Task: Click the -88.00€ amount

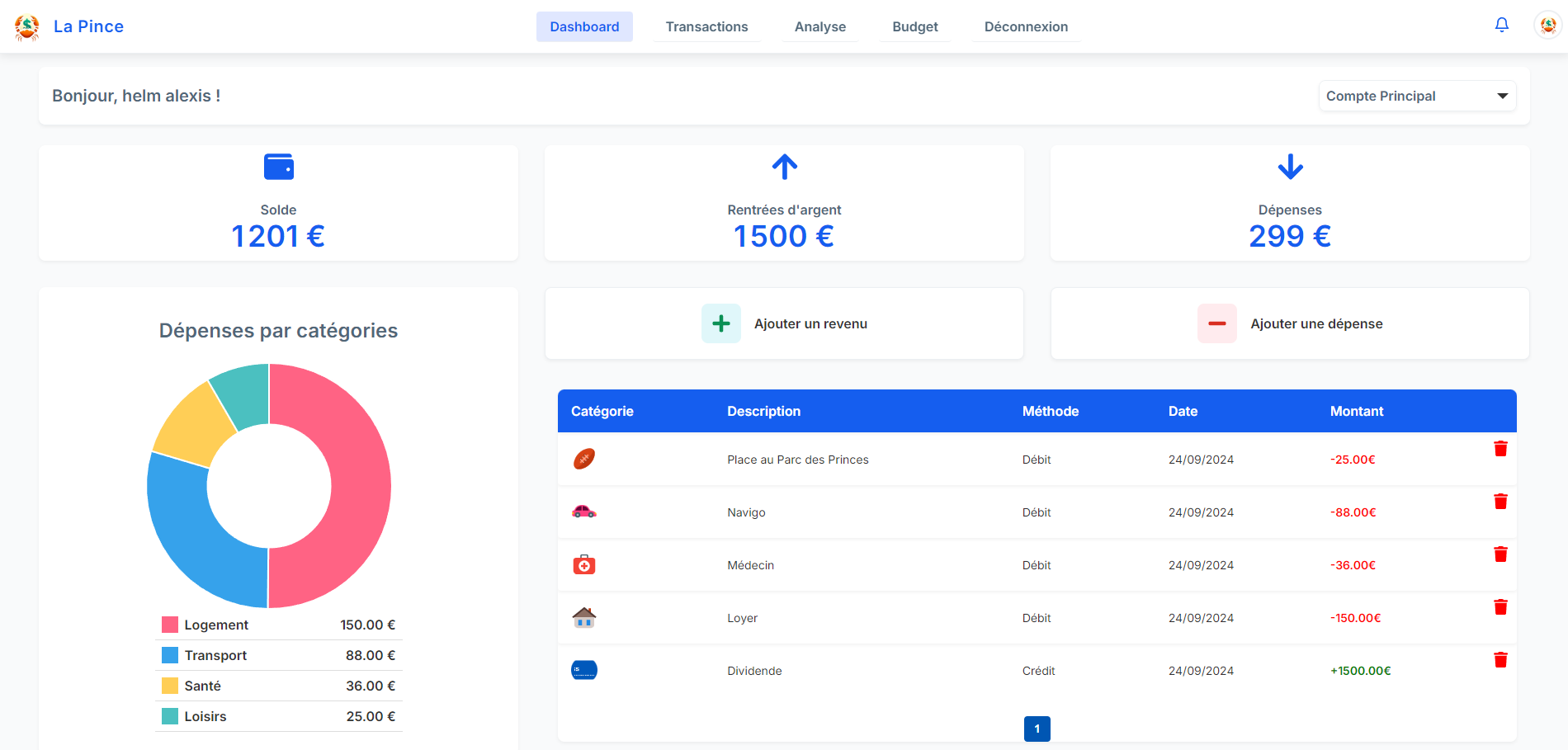Action: click(1353, 512)
